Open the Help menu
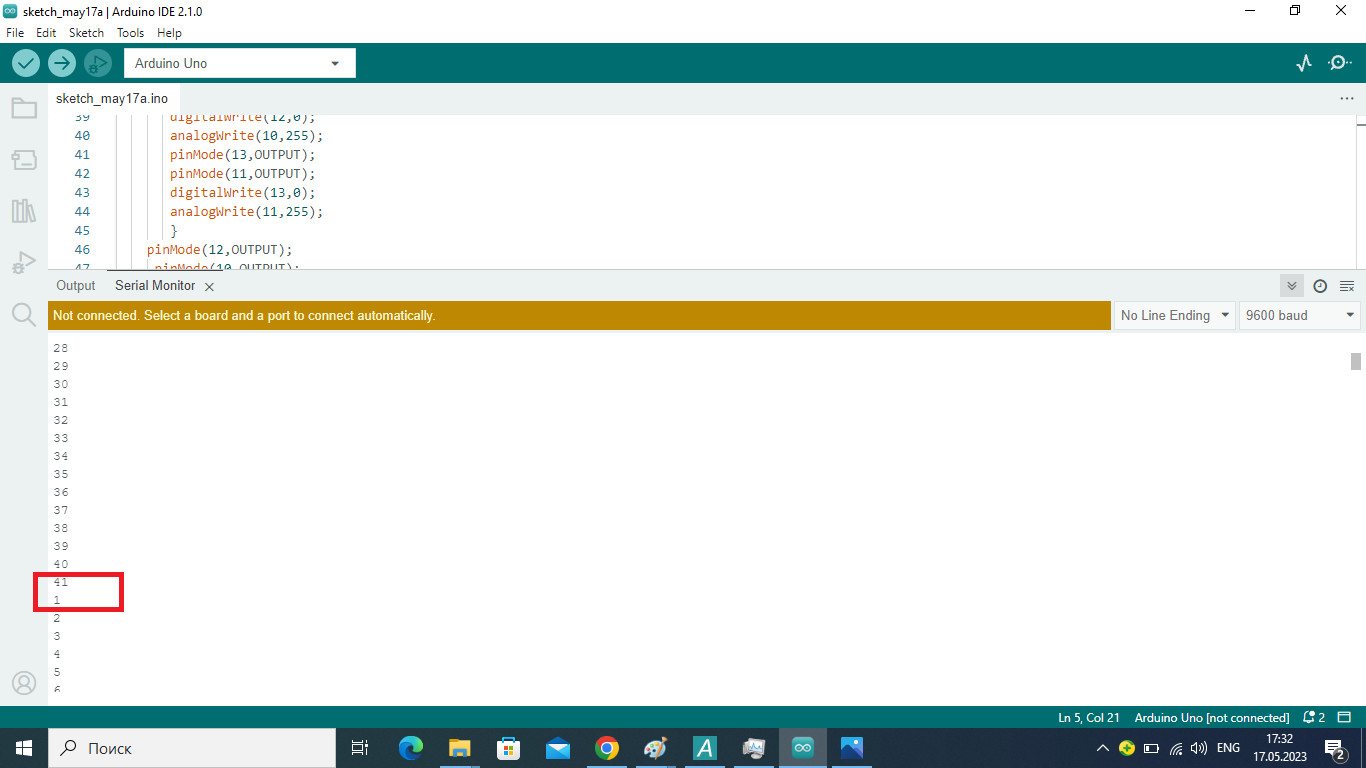Screen dimensions: 1366x768 coord(169,33)
